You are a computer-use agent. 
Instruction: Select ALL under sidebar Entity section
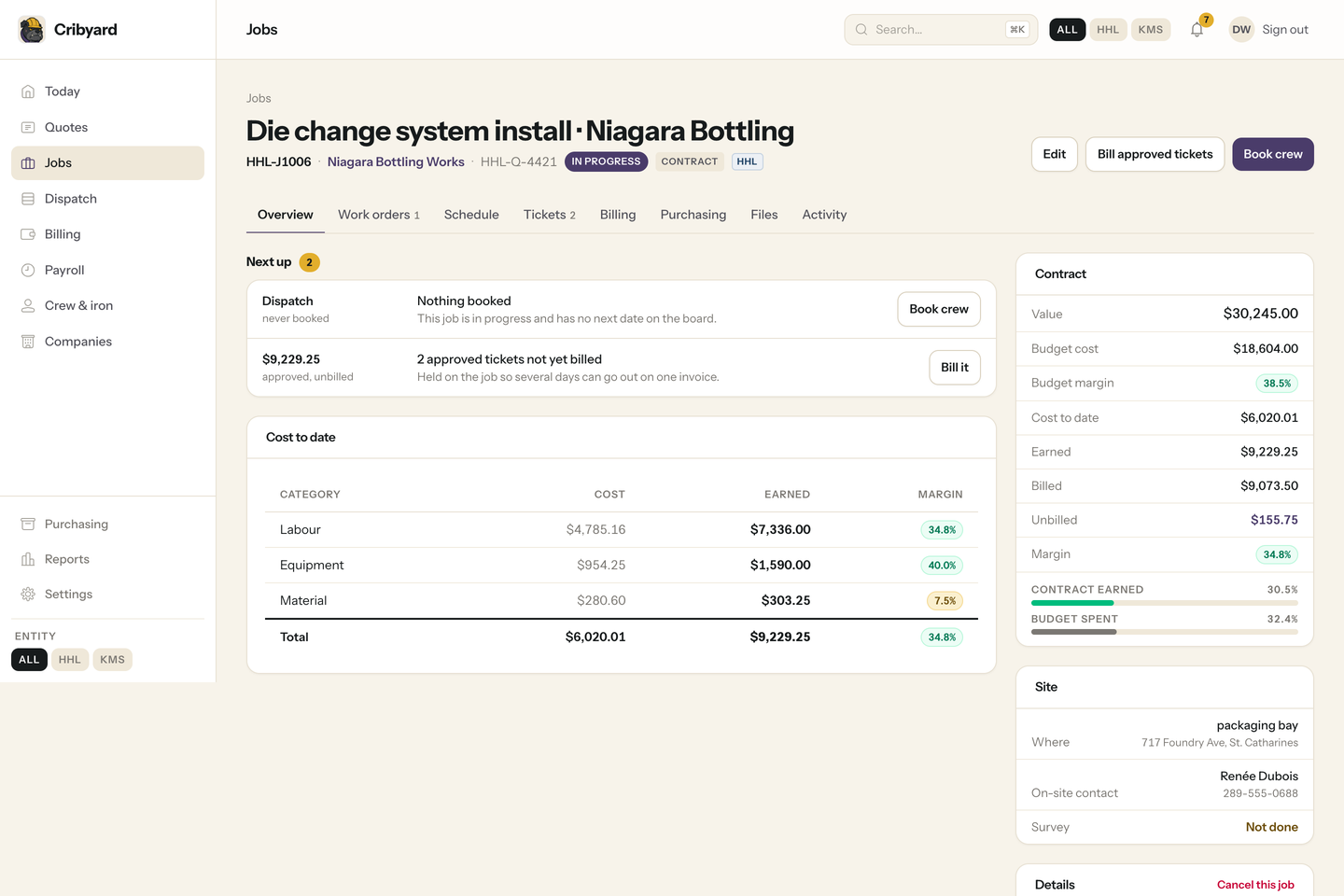pos(29,660)
